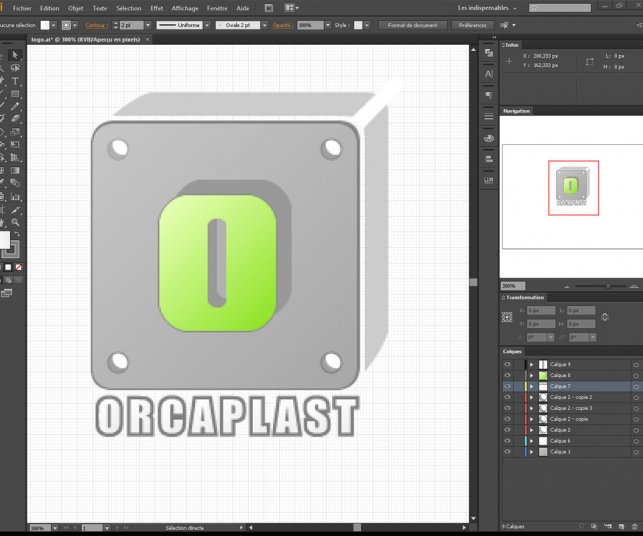Toggle visibility of Calque 2 - copie 3
The image size is (643, 536).
pyautogui.click(x=507, y=408)
